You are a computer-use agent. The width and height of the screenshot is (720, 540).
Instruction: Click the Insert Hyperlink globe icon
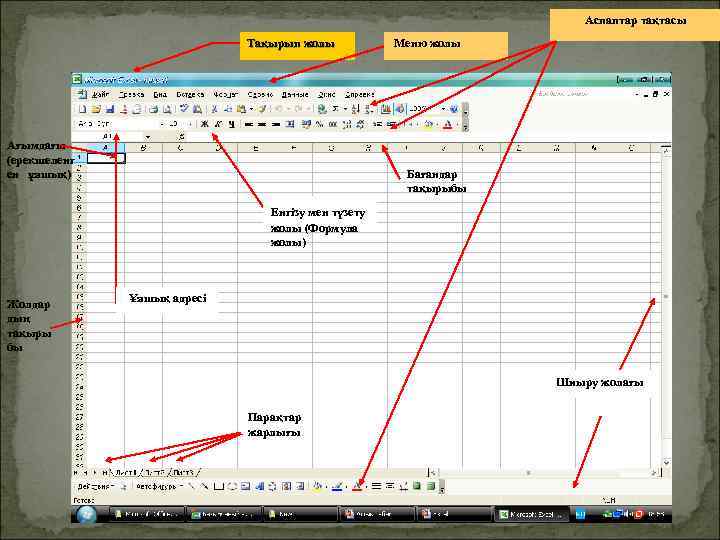(322, 109)
